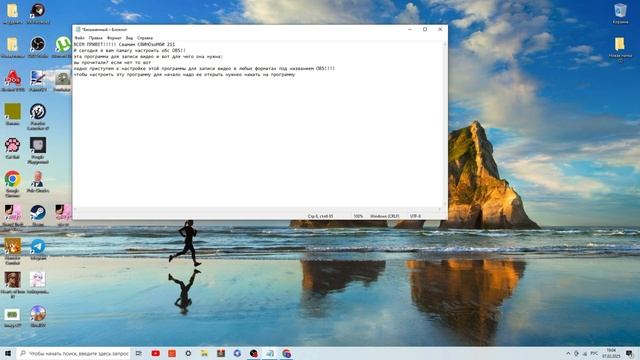Viewport: 640px width, 360px height.
Task: Select the Paradox Launcher desktop shortcut
Action: coord(38,117)
